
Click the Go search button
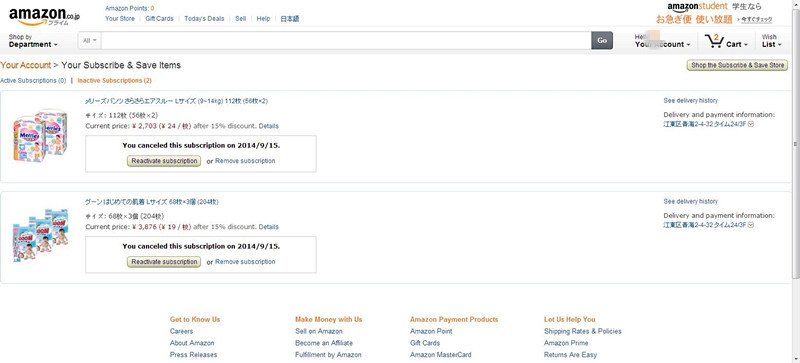(602, 40)
